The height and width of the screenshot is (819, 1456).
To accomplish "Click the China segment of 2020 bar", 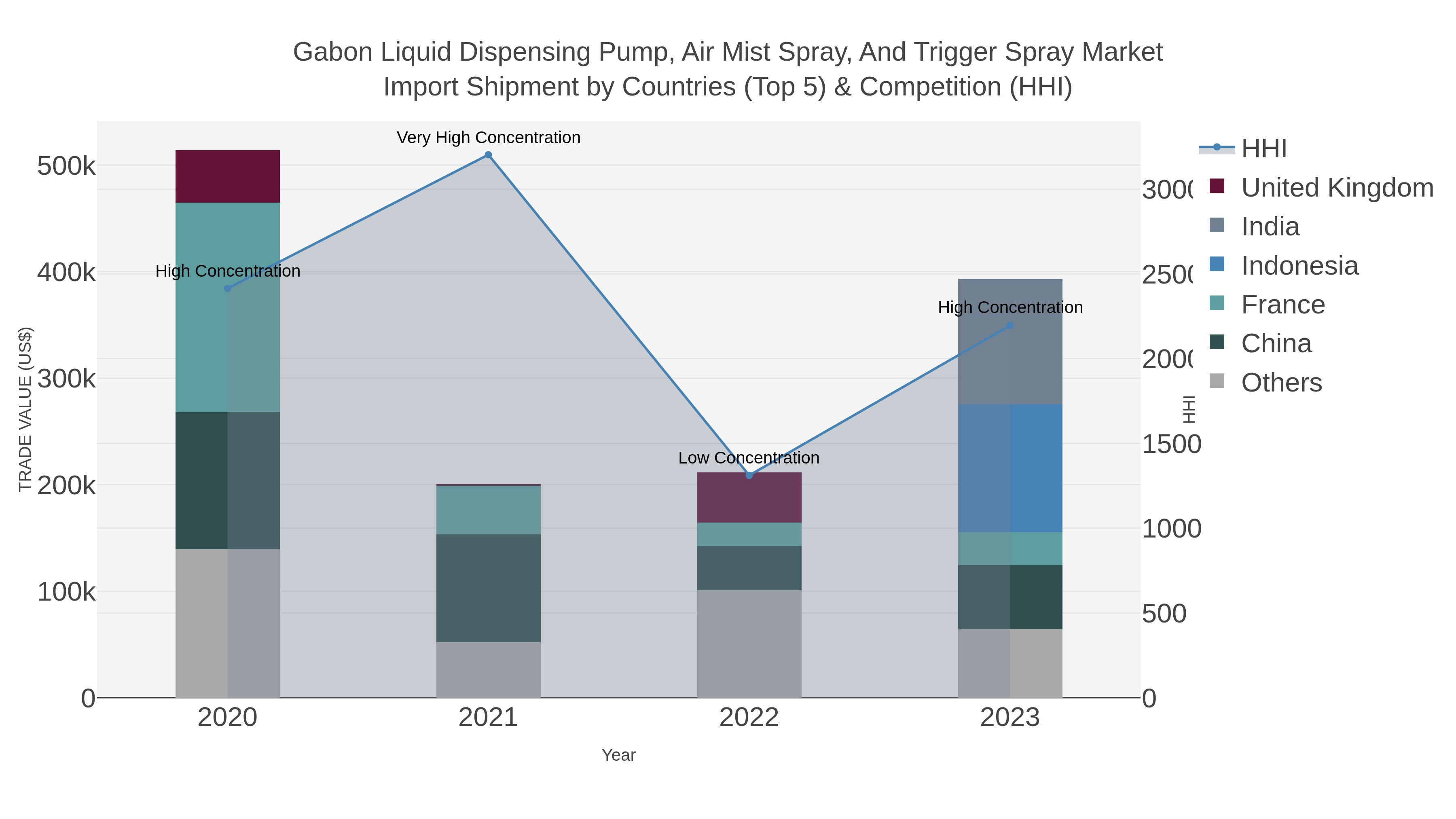I will (228, 480).
